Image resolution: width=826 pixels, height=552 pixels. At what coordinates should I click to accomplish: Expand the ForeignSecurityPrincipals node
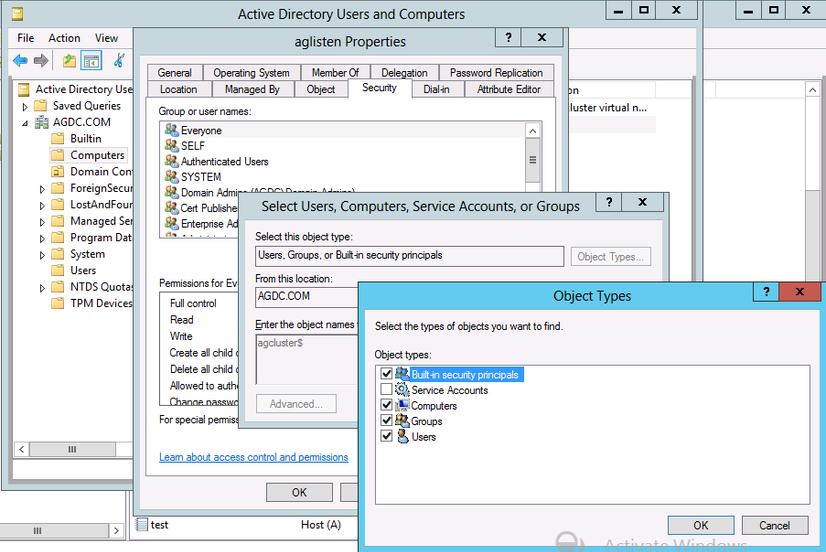(42, 189)
